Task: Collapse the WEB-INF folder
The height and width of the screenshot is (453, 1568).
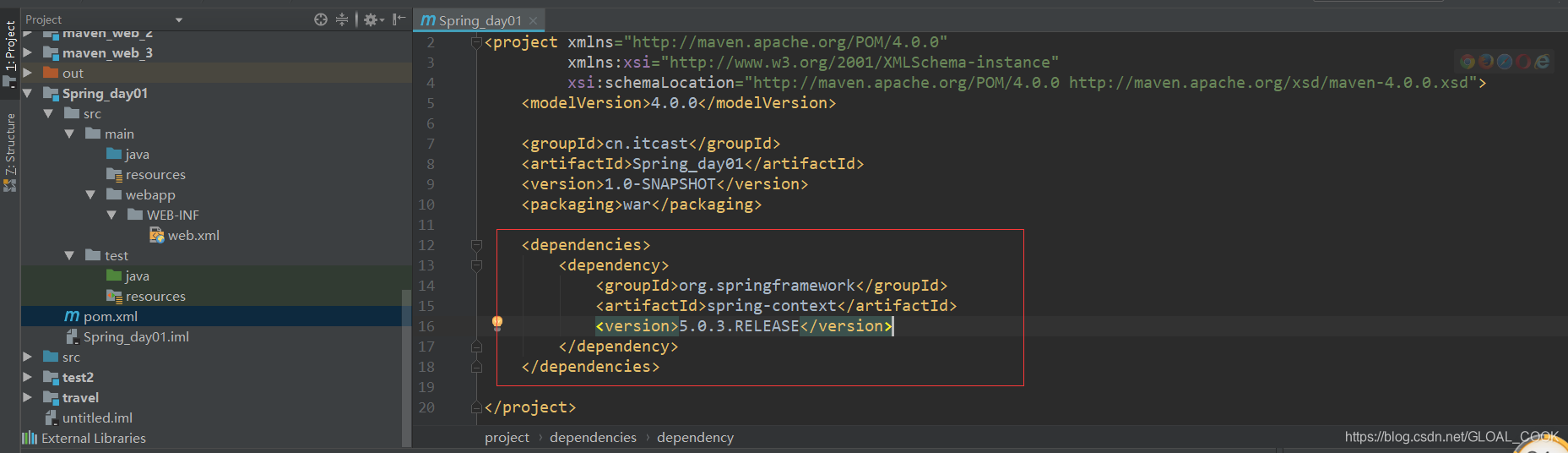Action: point(111,215)
